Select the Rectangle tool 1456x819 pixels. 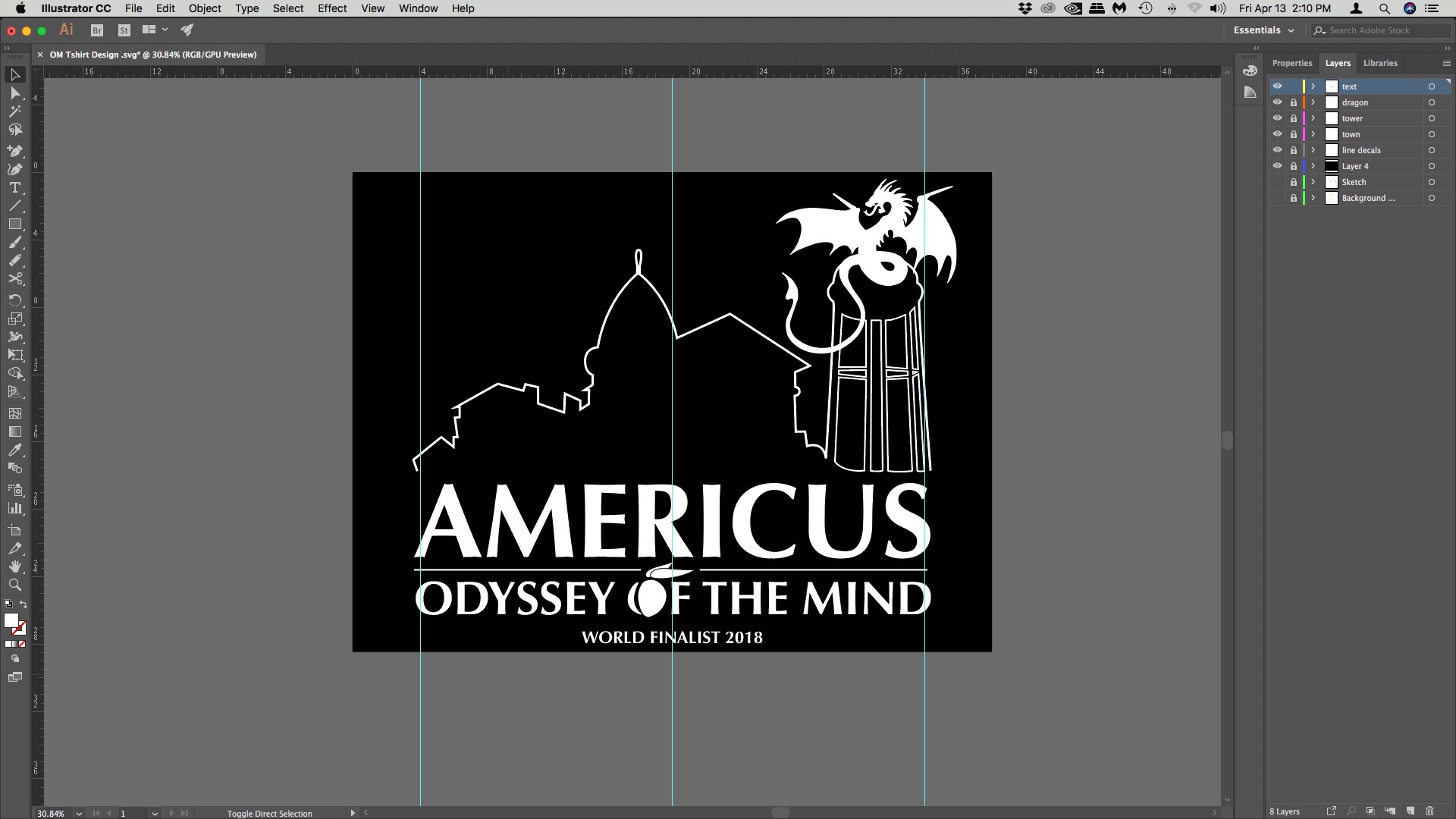14,224
